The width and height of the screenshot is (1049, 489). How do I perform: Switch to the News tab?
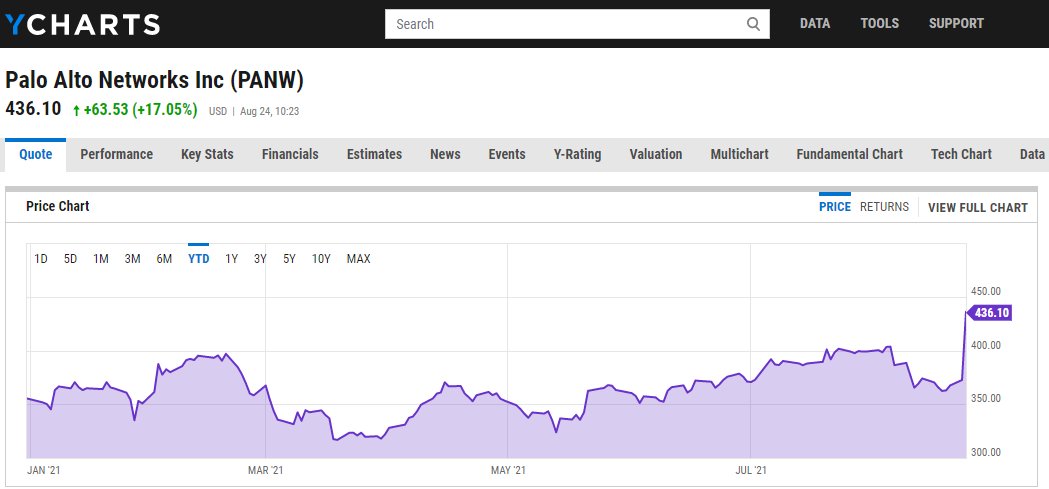tap(445, 155)
